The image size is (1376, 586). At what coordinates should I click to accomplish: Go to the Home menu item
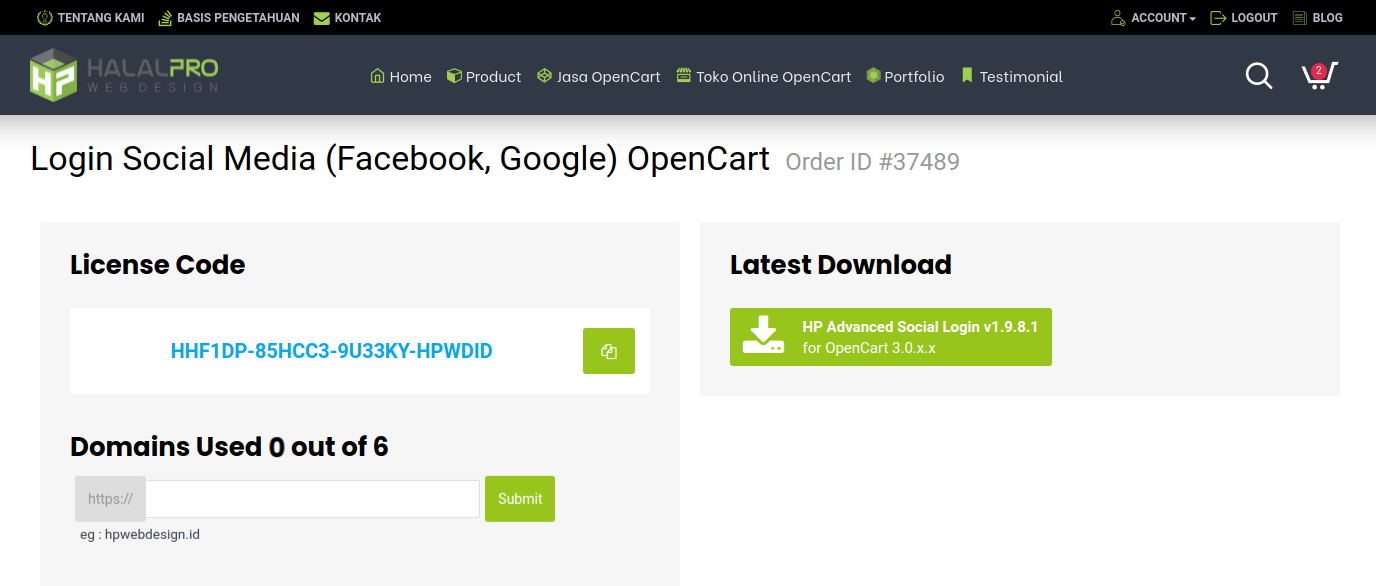tap(401, 77)
